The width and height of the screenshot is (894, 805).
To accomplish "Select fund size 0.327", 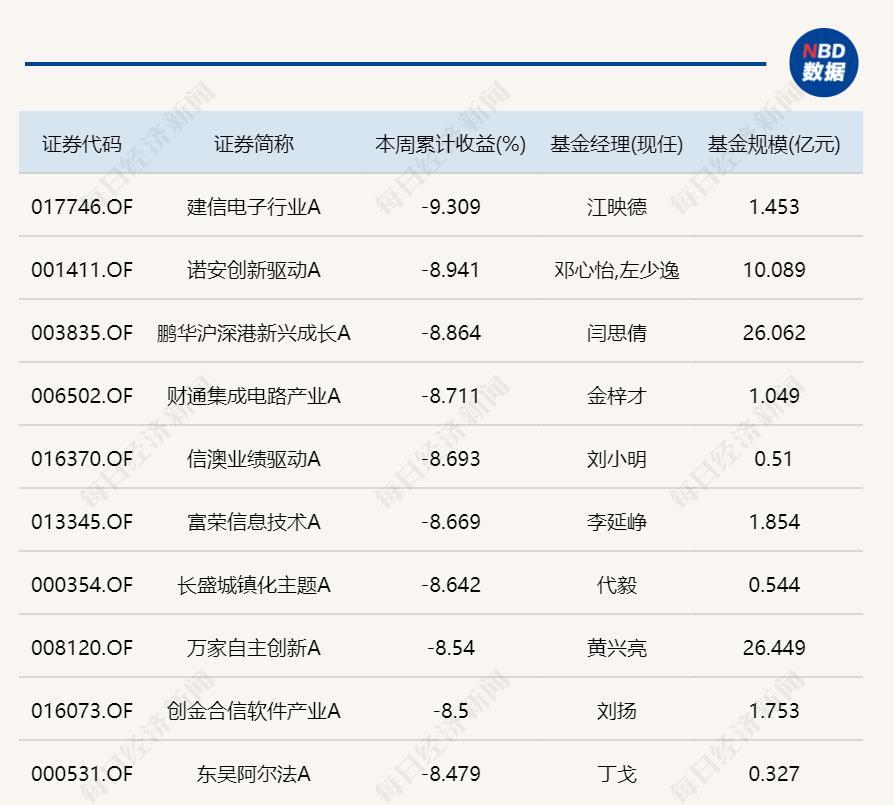I will pyautogui.click(x=774, y=774).
